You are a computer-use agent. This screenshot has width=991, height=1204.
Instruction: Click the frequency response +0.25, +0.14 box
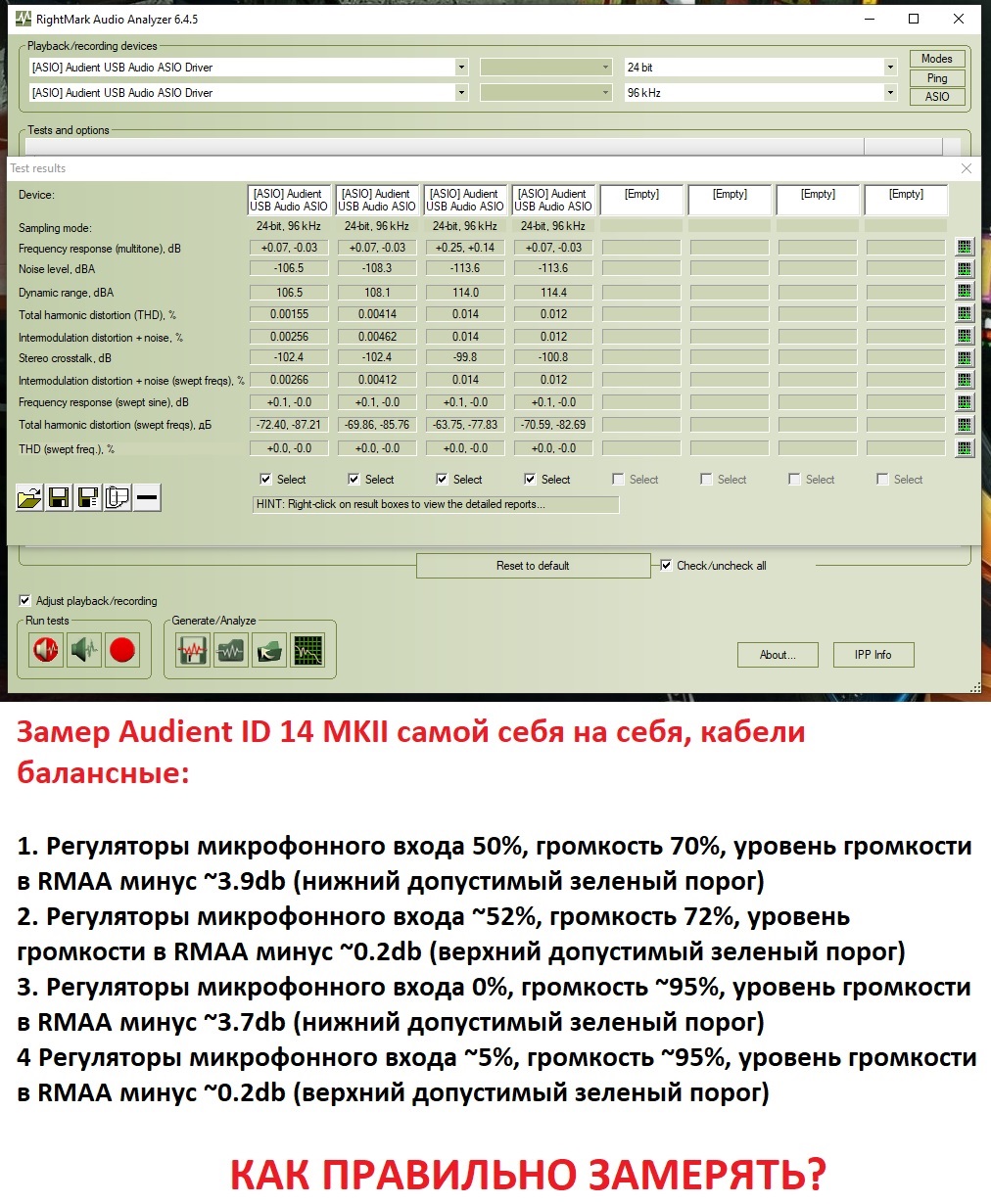click(x=465, y=248)
